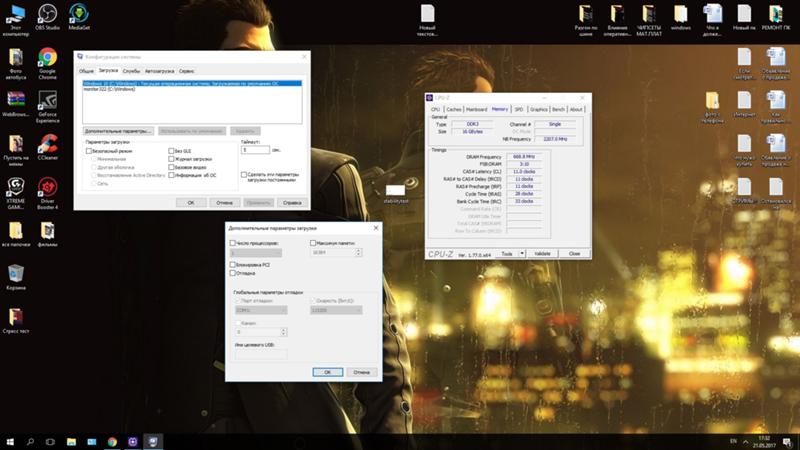Click the Таймаут seconds input field
This screenshot has height=450, width=800.
(255, 150)
